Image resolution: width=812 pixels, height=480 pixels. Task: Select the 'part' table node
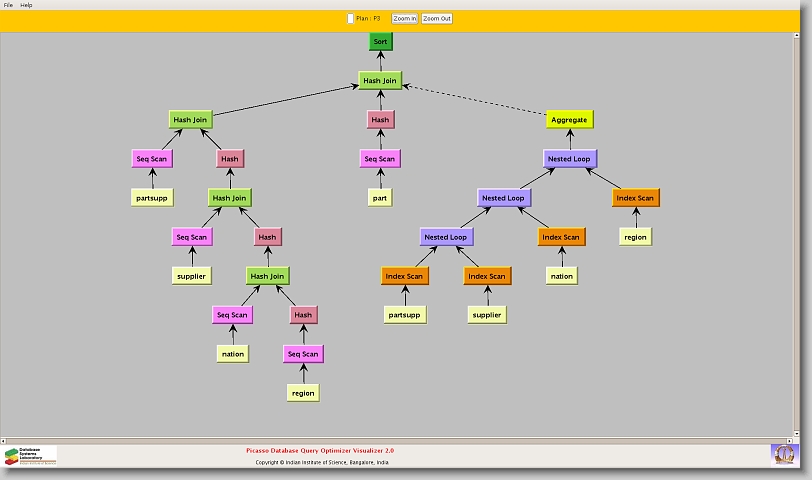point(380,198)
